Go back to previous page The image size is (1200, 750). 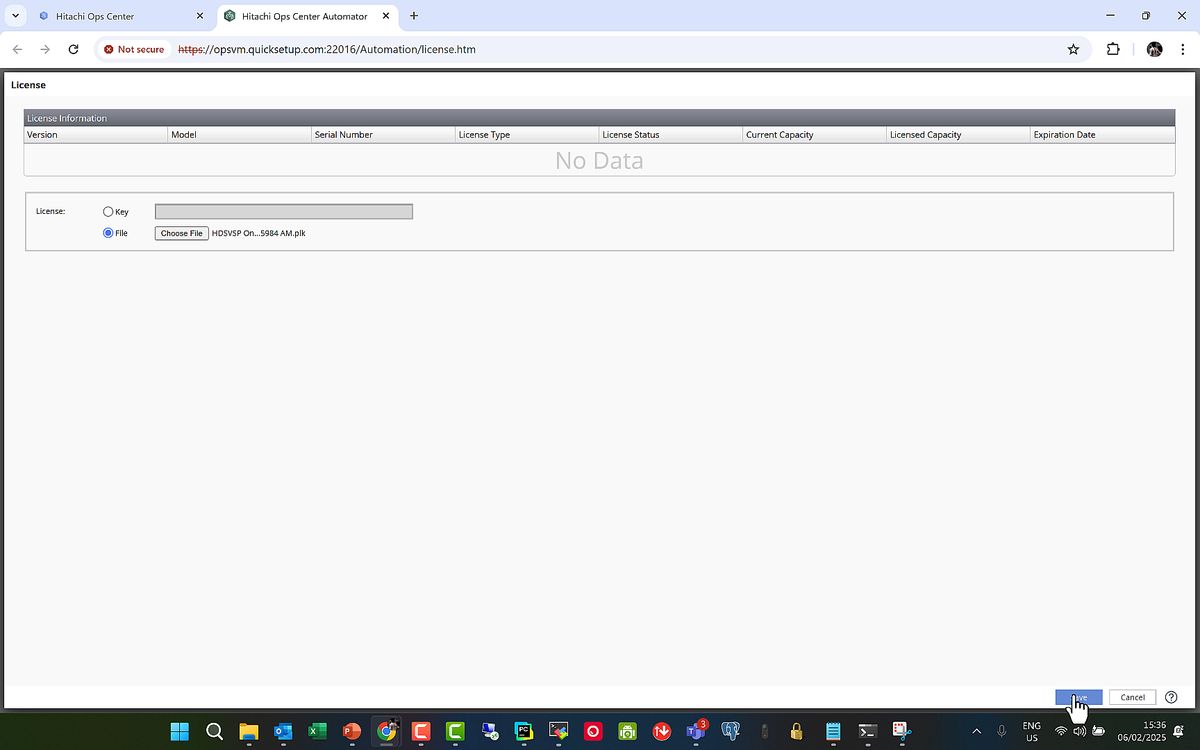pyautogui.click(x=17, y=49)
